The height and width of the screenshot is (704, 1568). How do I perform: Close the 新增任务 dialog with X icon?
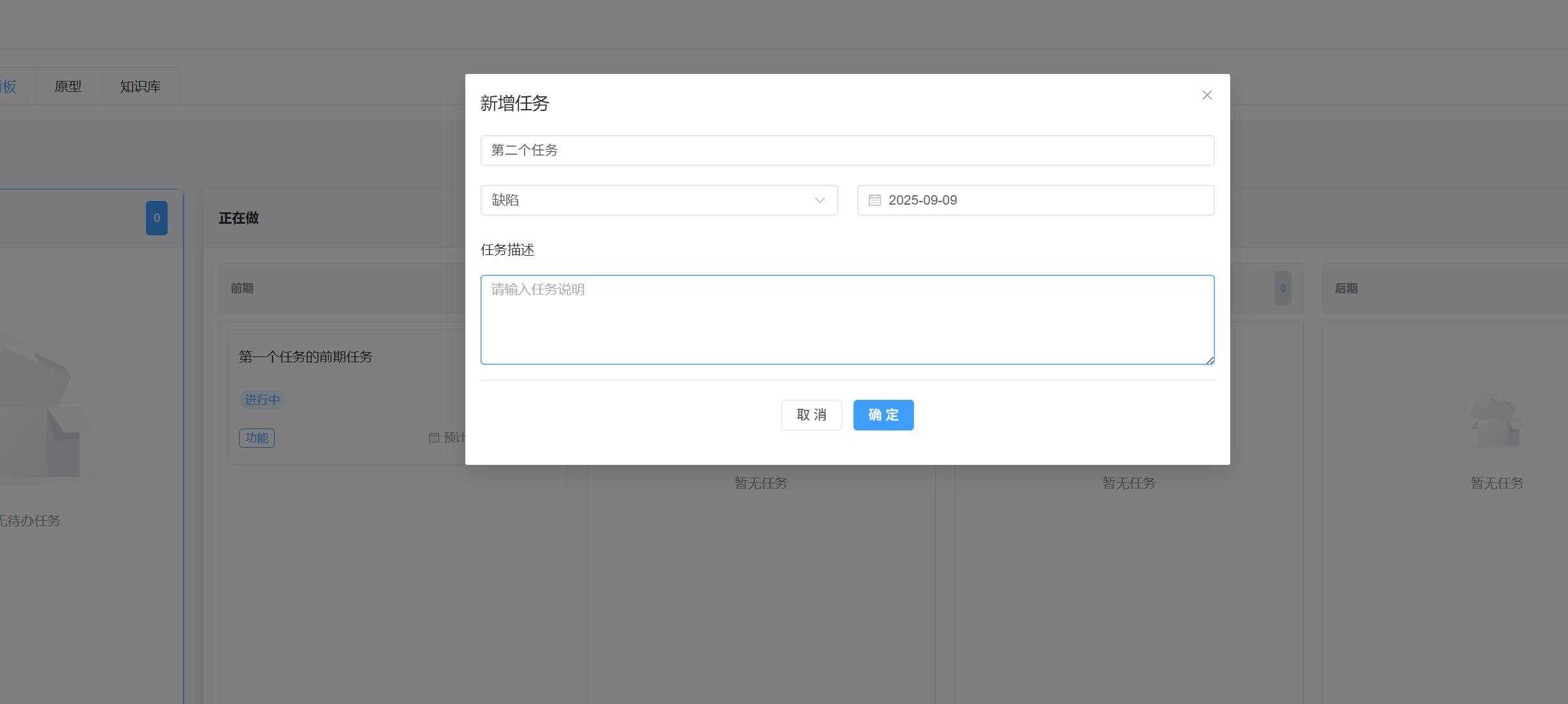pos(1207,95)
